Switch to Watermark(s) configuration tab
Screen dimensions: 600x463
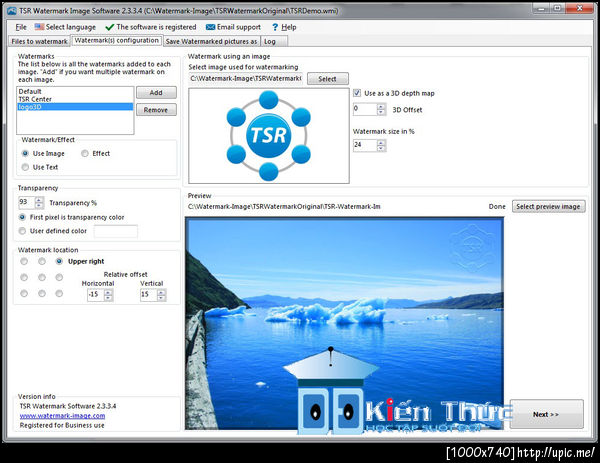click(116, 40)
